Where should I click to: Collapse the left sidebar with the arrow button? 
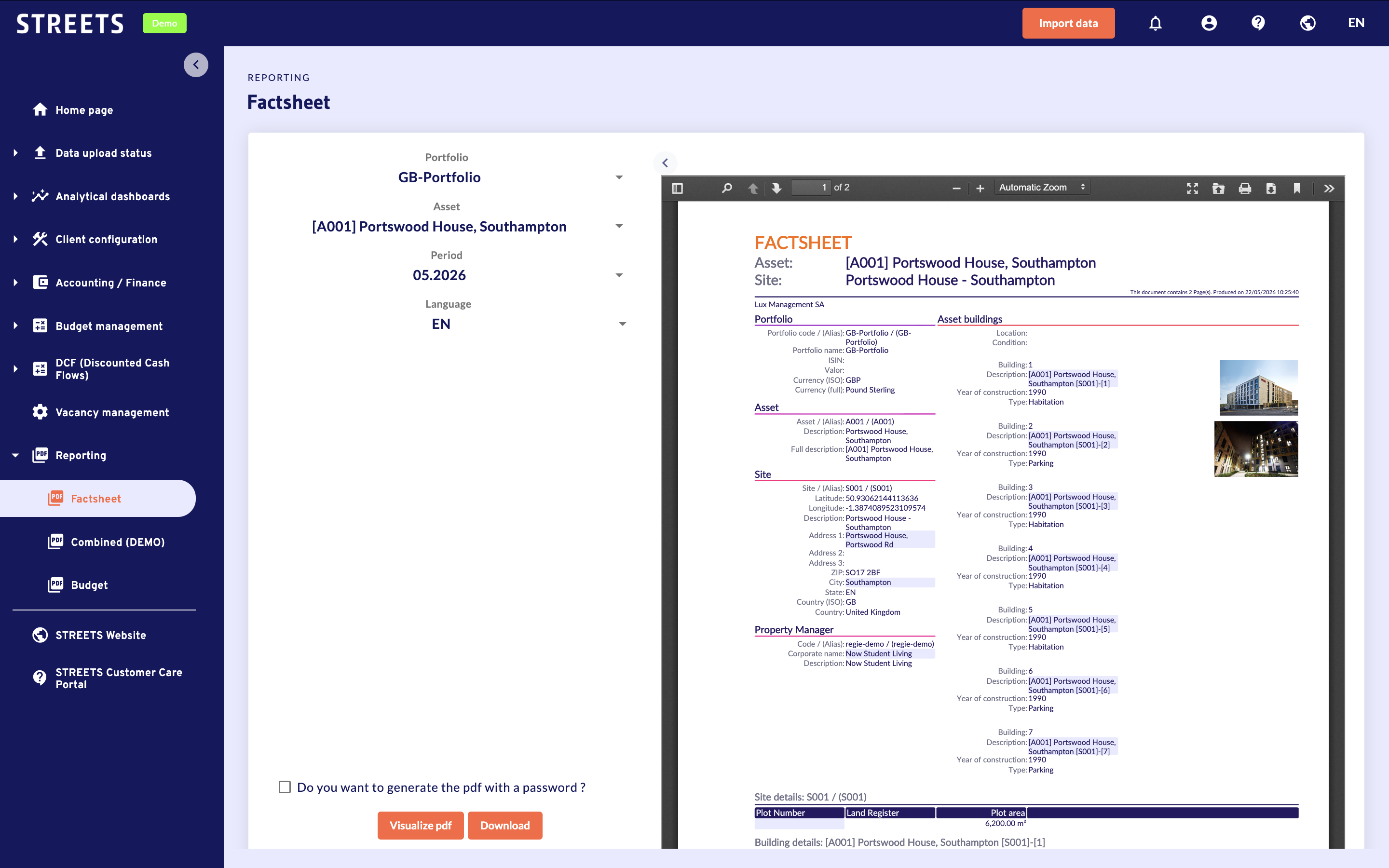(x=196, y=65)
